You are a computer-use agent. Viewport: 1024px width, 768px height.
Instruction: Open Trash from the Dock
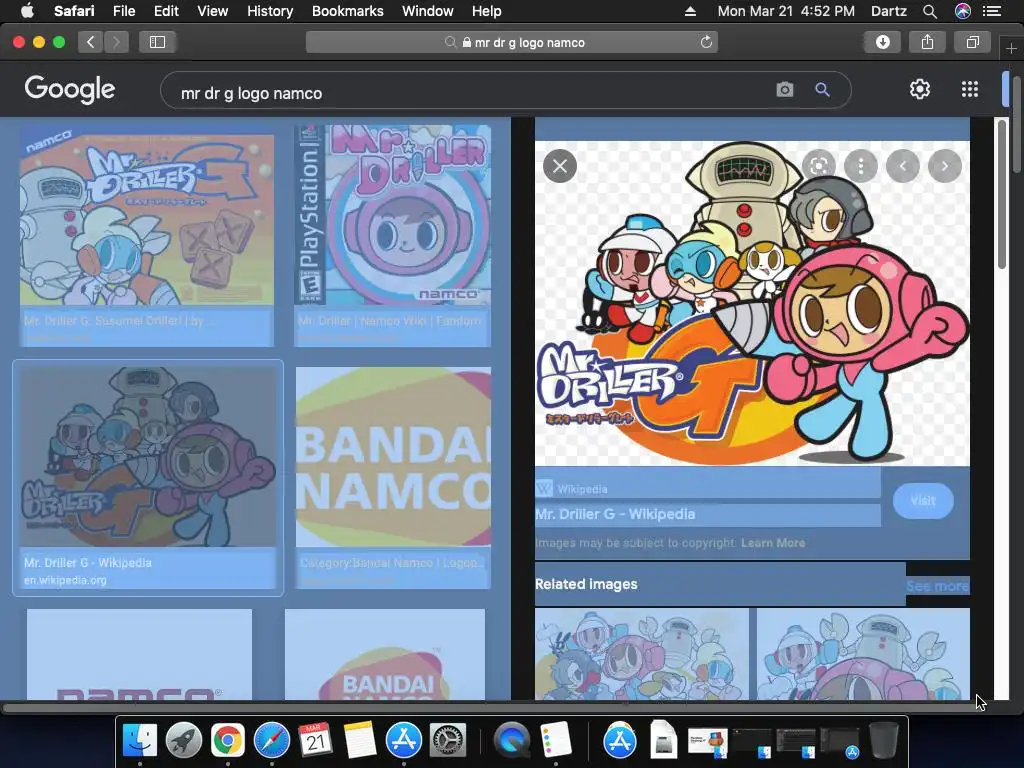(883, 741)
